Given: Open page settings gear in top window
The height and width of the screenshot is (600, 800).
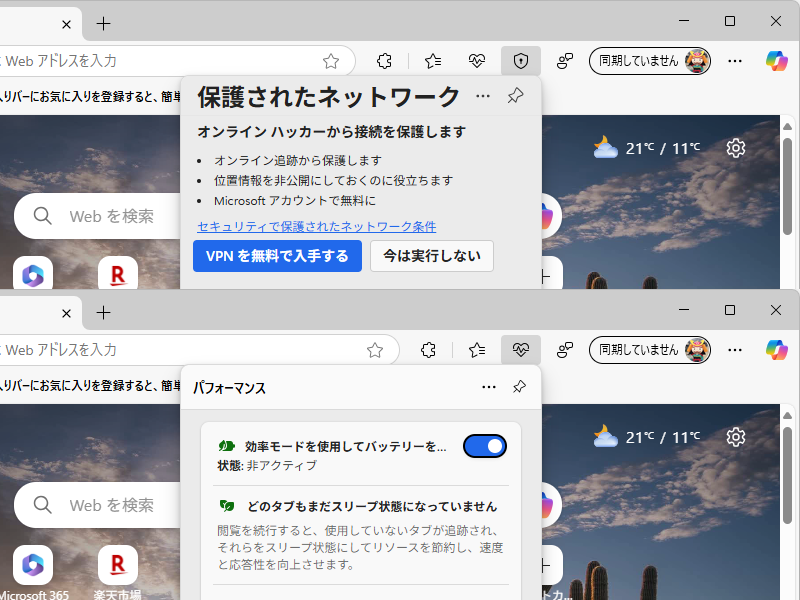Looking at the screenshot, I should point(735,148).
